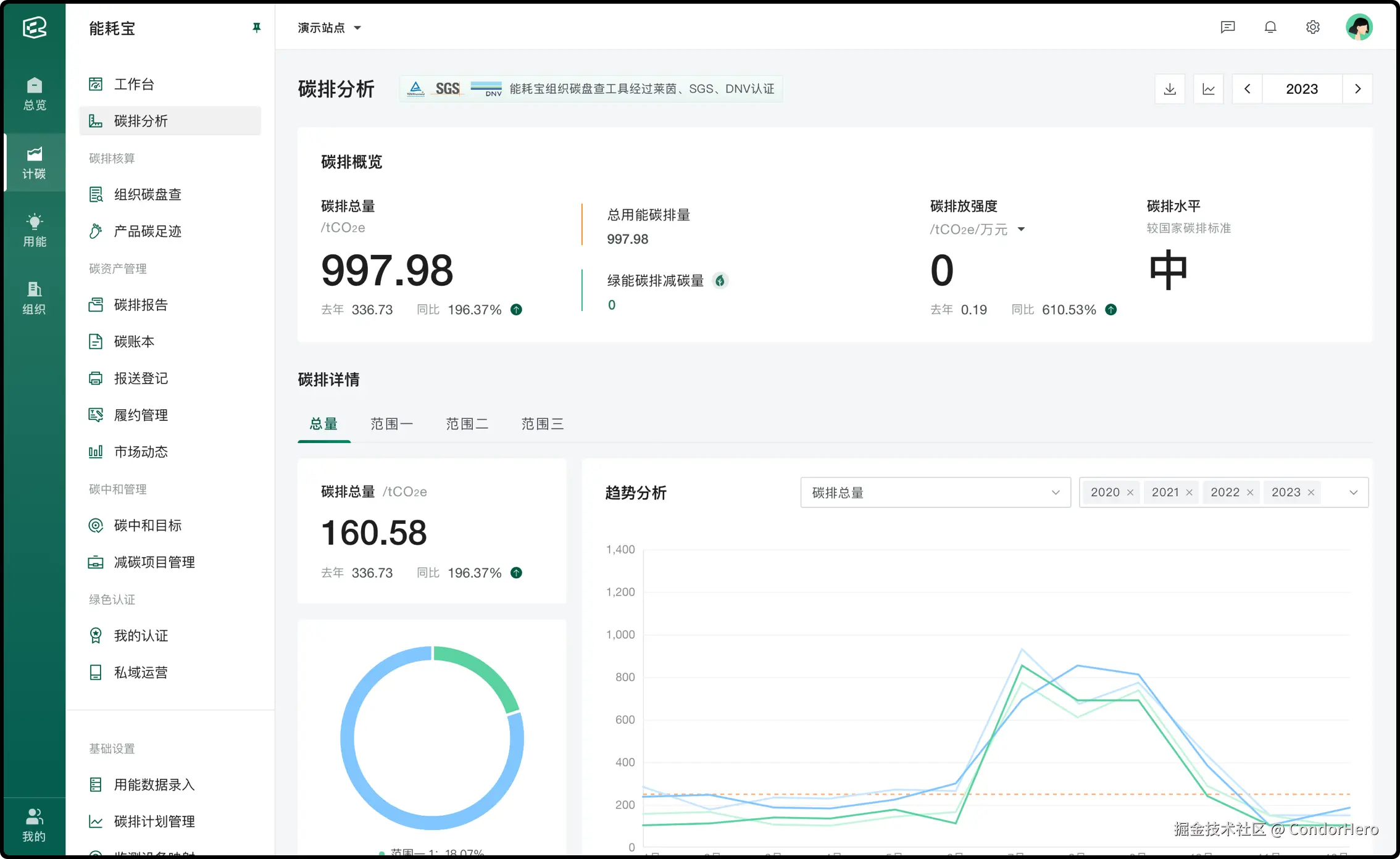Select 碳排分析 menu item

pos(170,121)
